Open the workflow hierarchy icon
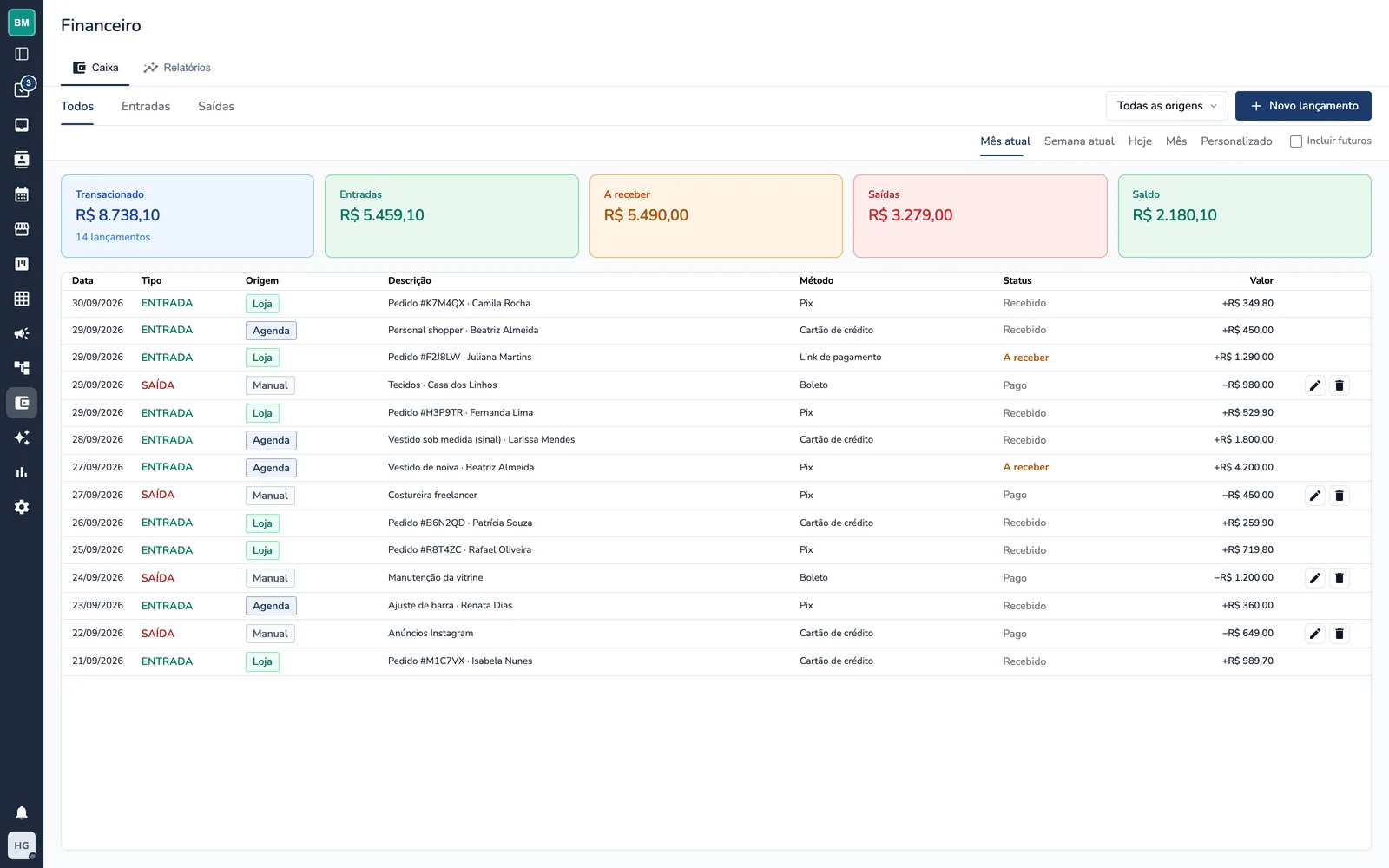This screenshot has height=868, width=1389. [x=22, y=368]
